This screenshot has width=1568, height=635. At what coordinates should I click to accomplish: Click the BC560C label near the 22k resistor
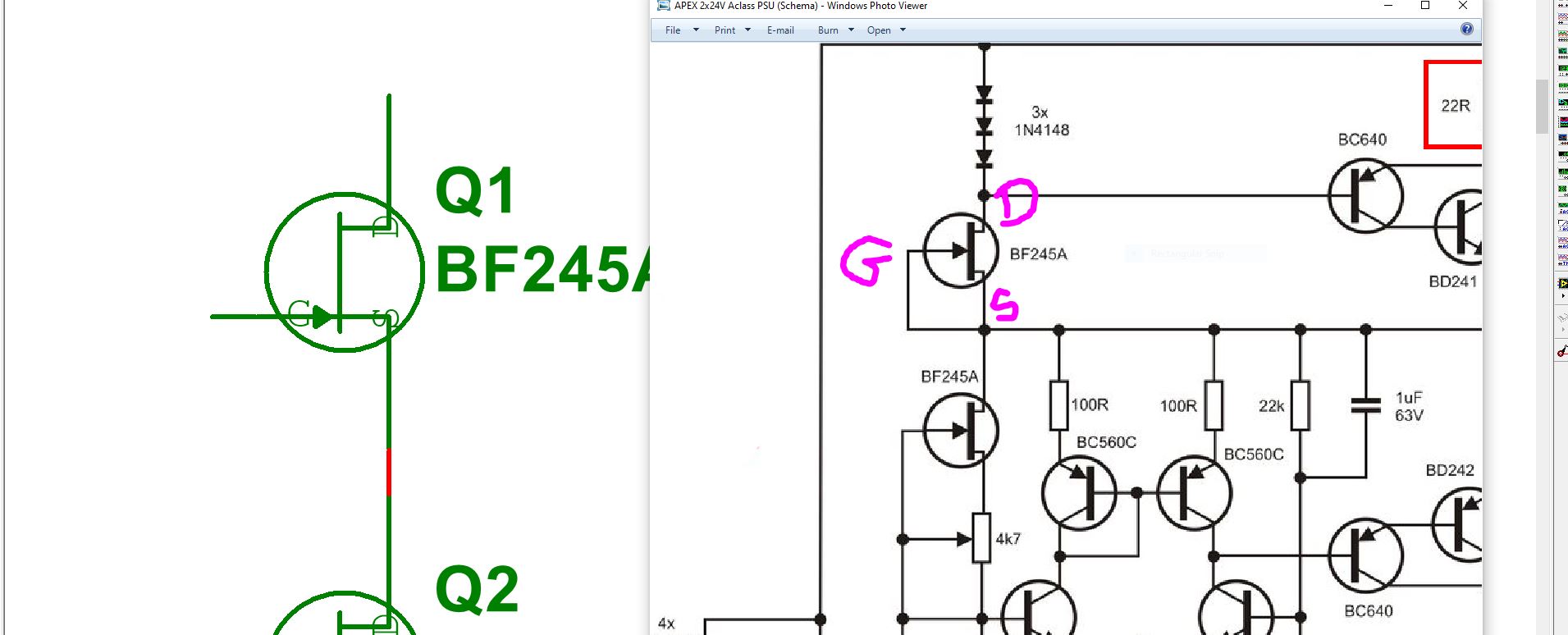[1254, 455]
